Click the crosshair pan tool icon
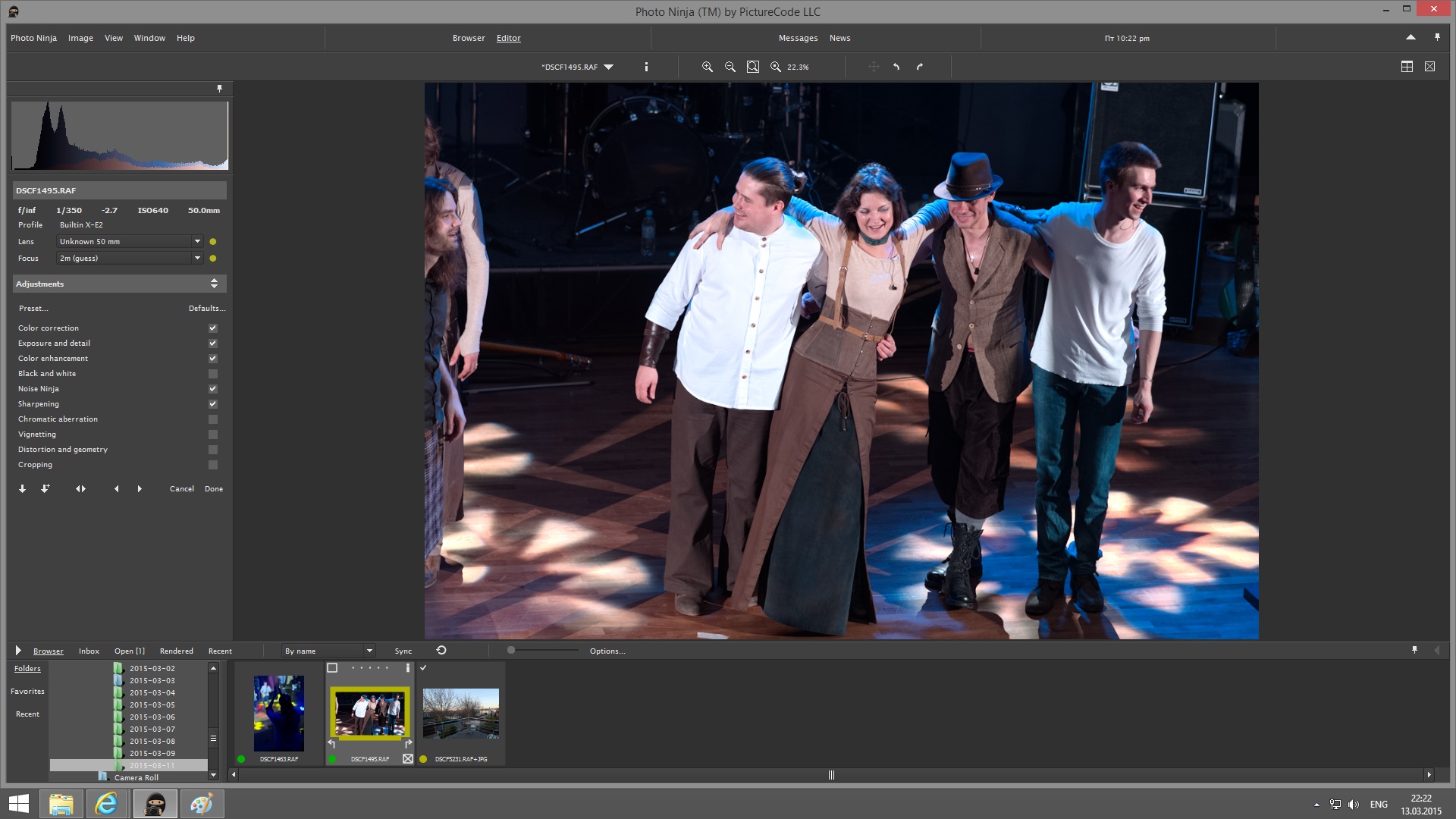The image size is (1456, 819). (x=874, y=67)
